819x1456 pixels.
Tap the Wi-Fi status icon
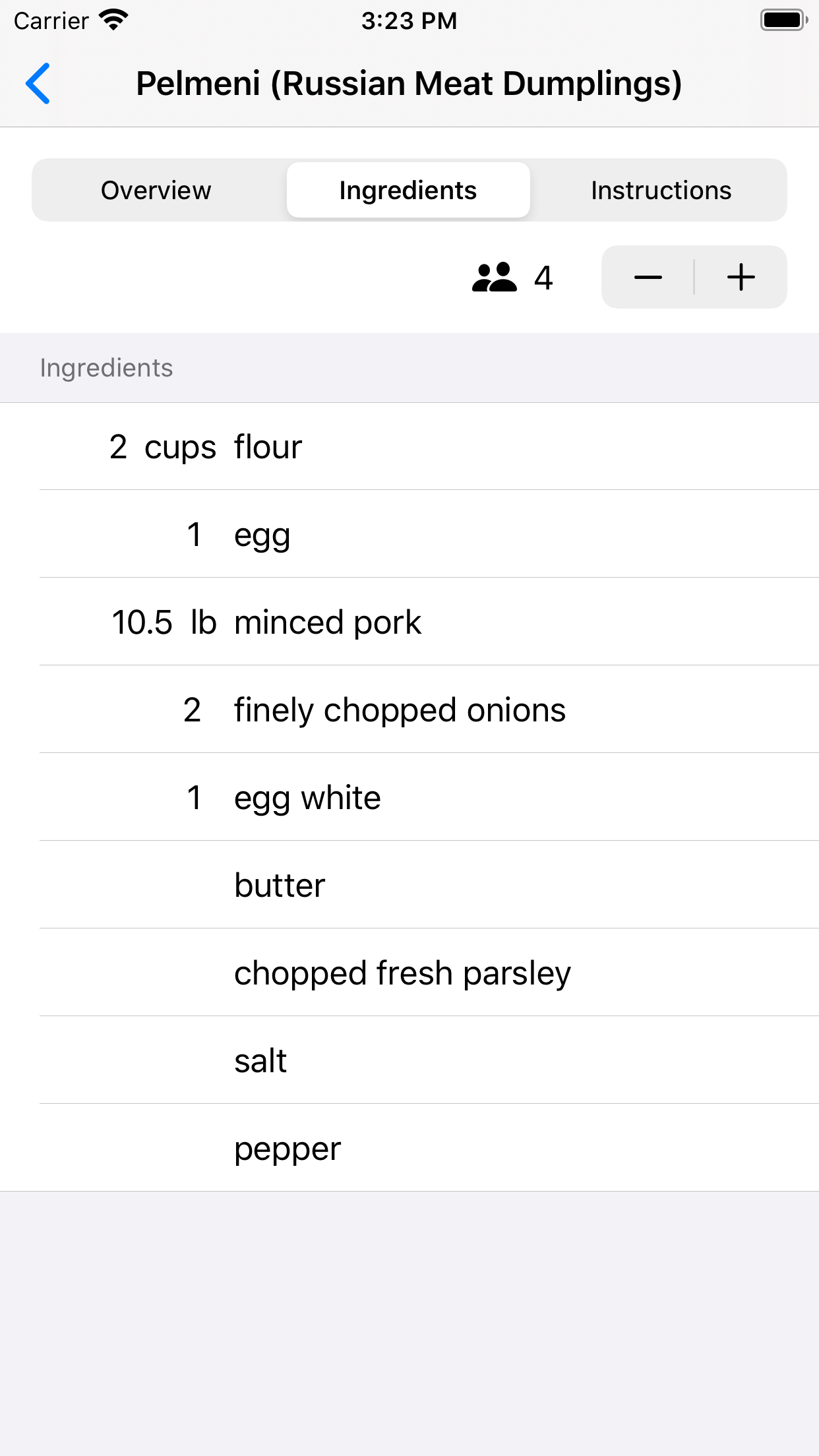(113, 20)
